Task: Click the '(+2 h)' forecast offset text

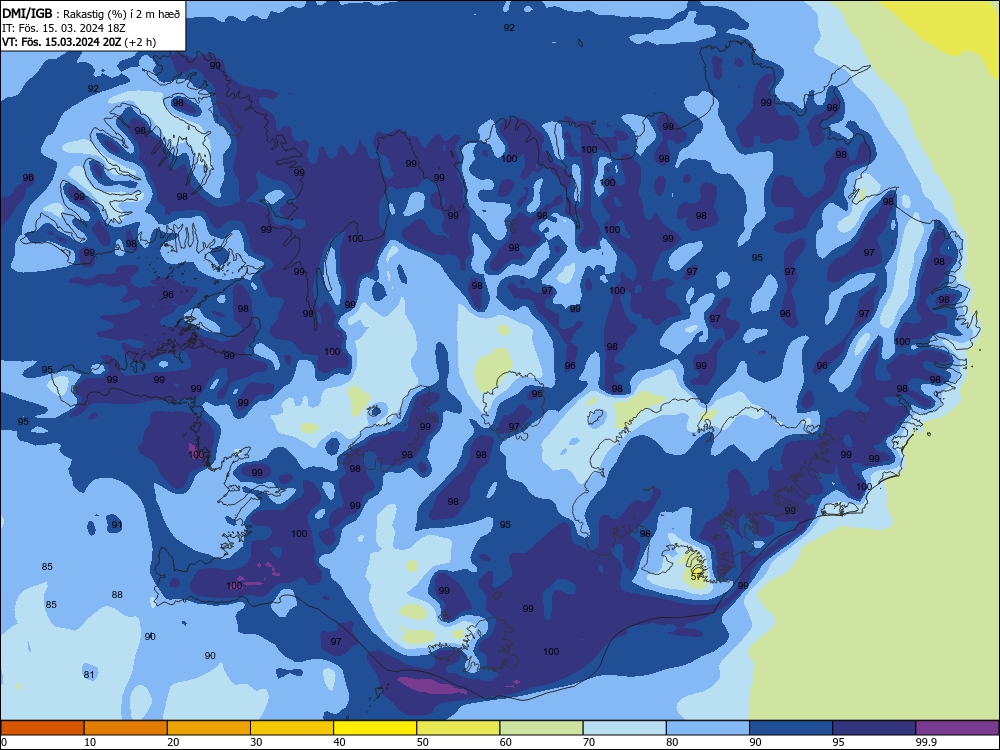Action: click(x=140, y=42)
